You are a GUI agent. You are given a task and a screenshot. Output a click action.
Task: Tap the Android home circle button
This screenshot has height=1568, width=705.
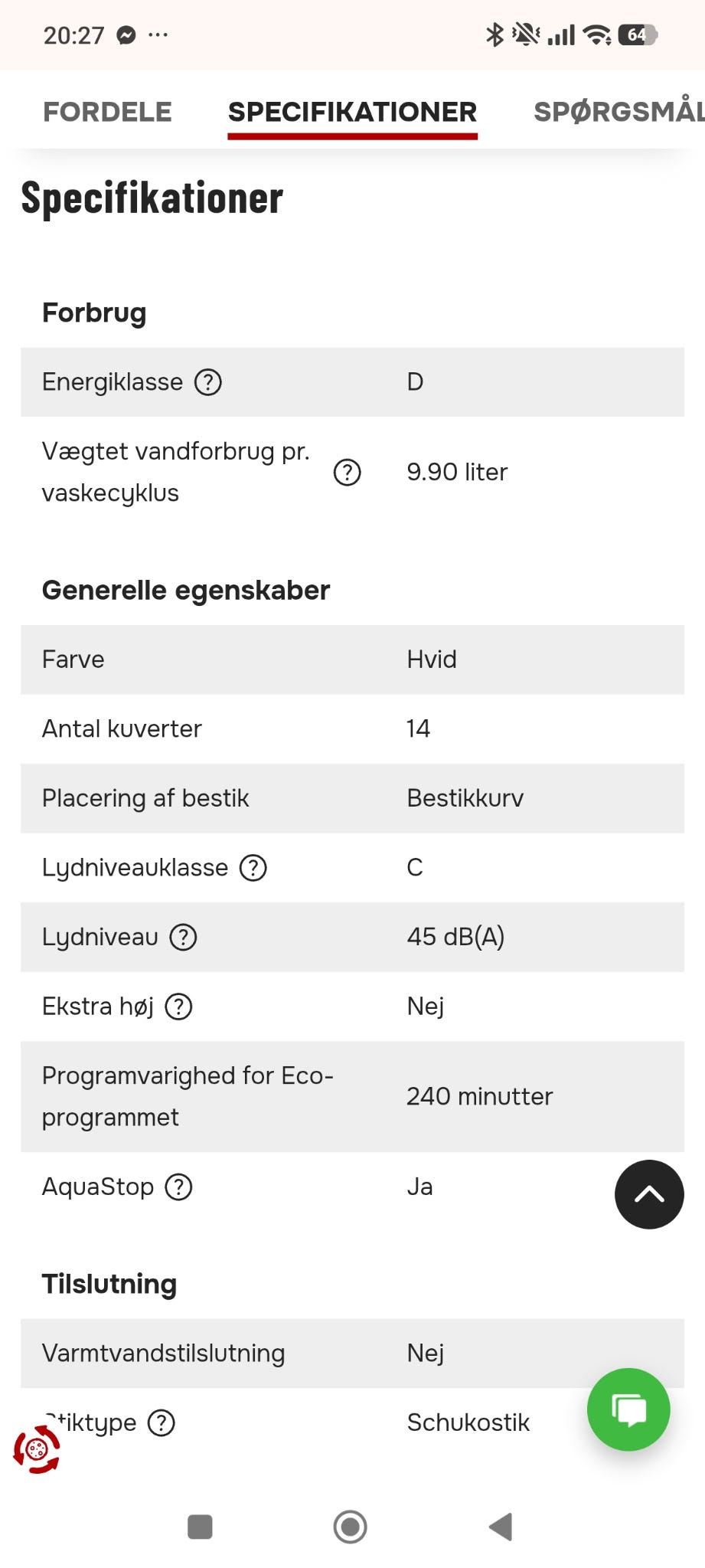(x=351, y=1527)
